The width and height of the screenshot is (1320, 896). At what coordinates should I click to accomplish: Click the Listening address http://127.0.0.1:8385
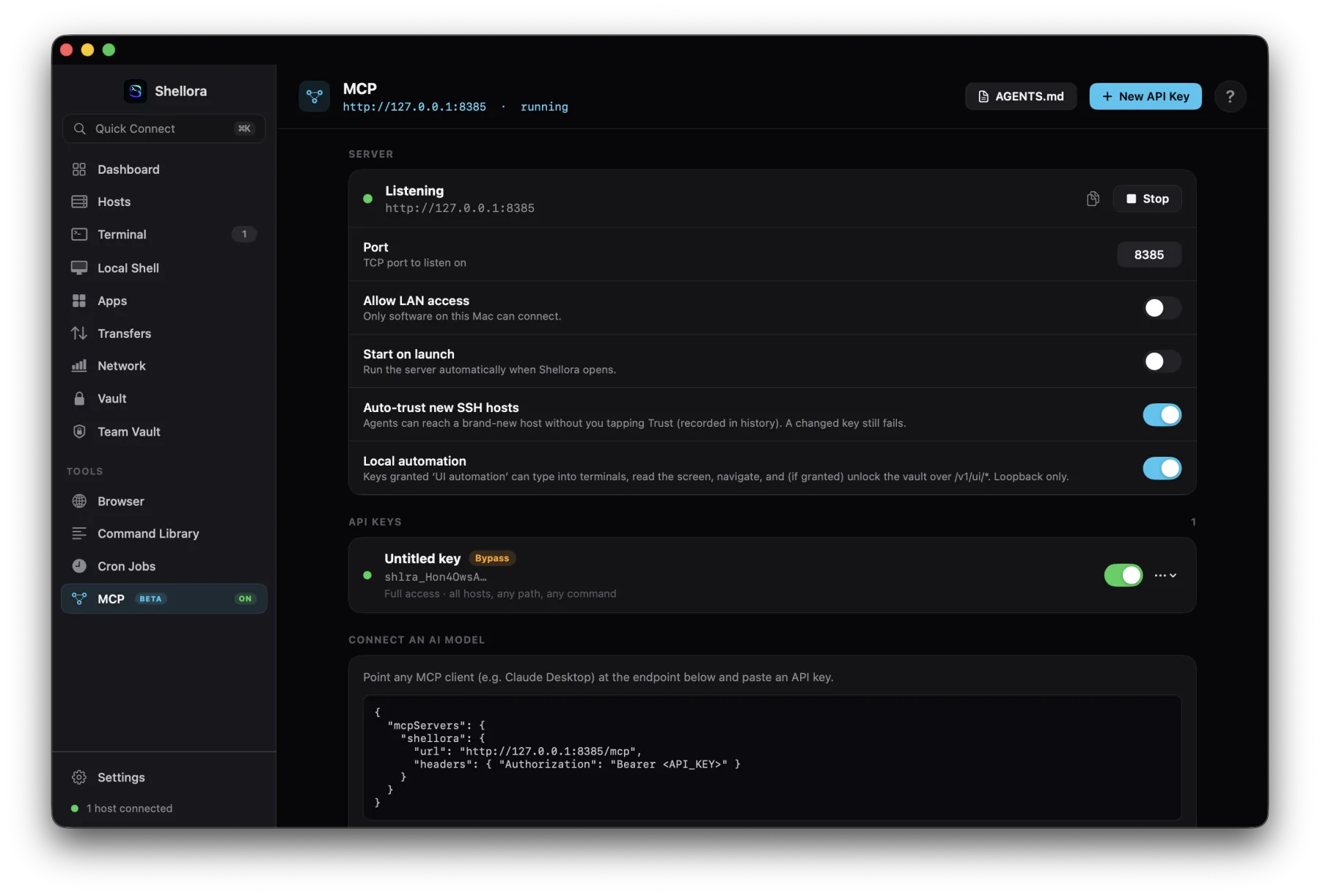pos(460,208)
